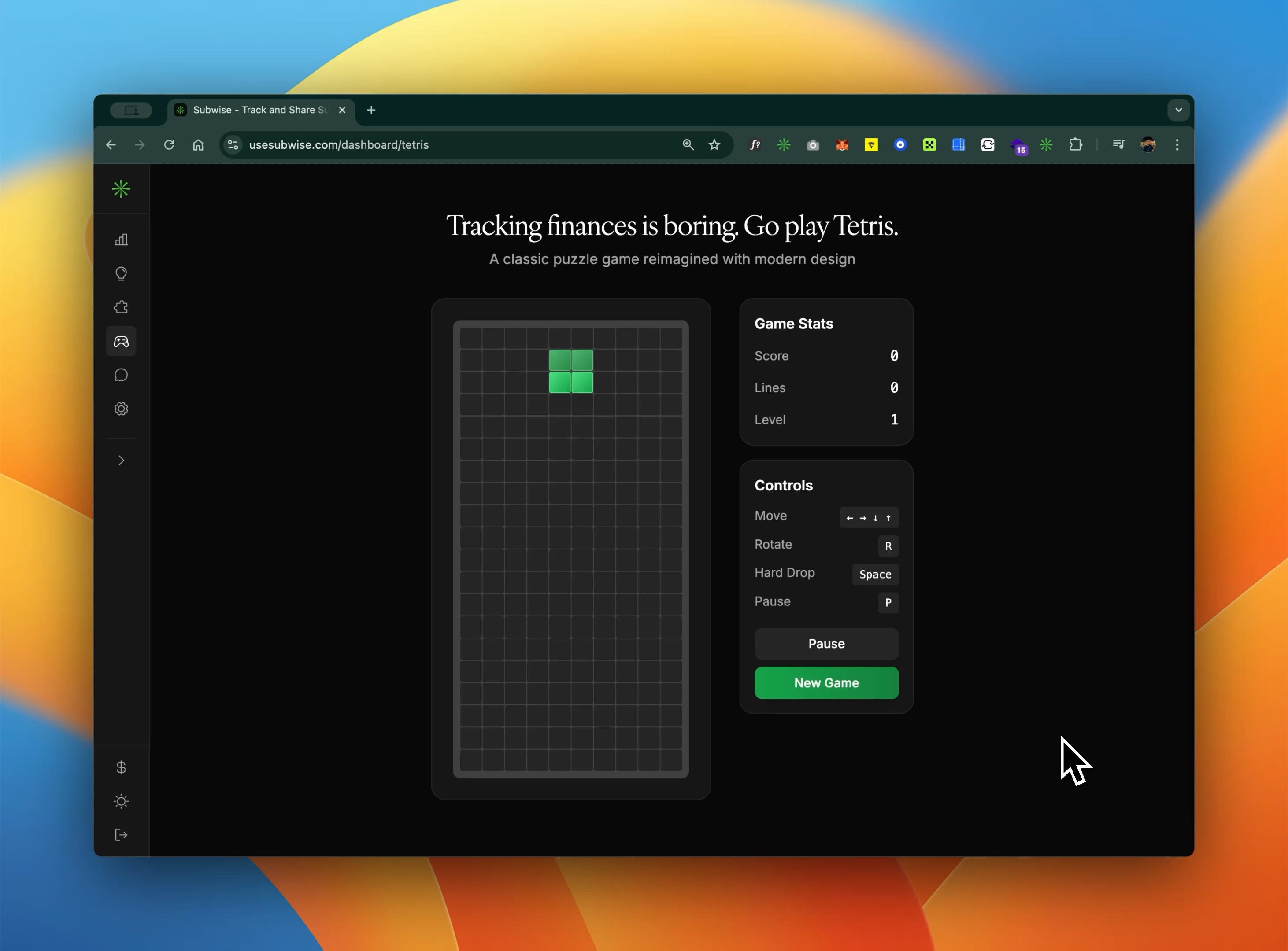Screen dimensions: 1288x951
Task: Reload the page
Action: pos(169,145)
